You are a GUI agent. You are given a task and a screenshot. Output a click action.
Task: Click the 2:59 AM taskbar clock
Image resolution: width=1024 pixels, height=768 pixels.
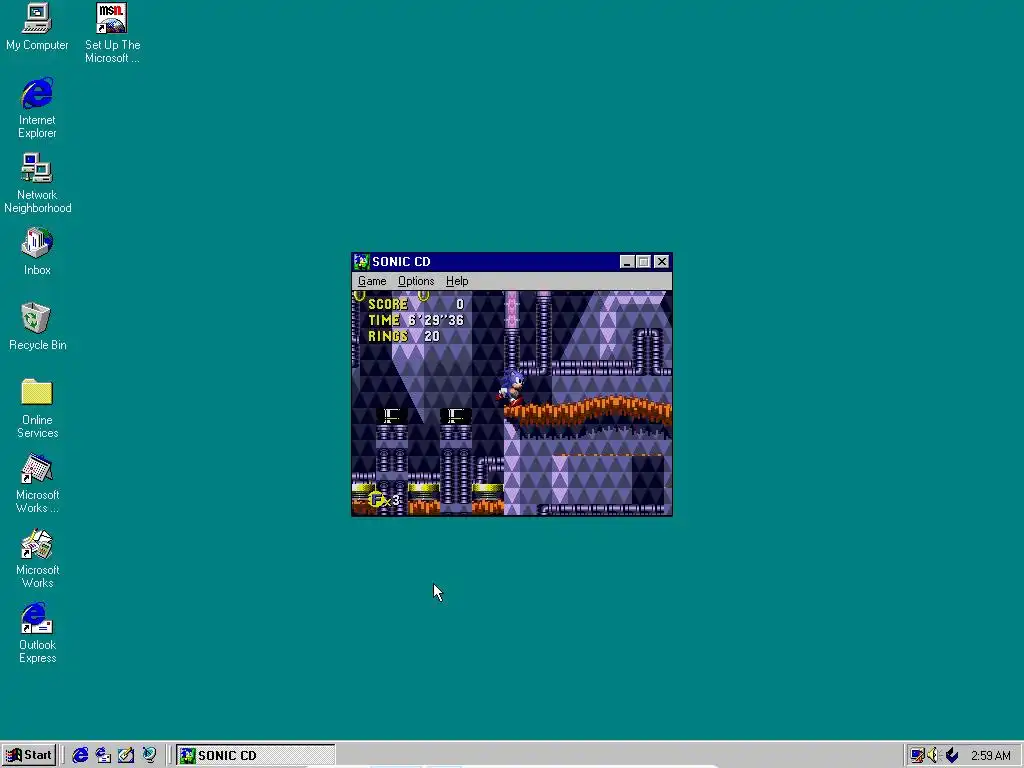pyautogui.click(x=990, y=756)
